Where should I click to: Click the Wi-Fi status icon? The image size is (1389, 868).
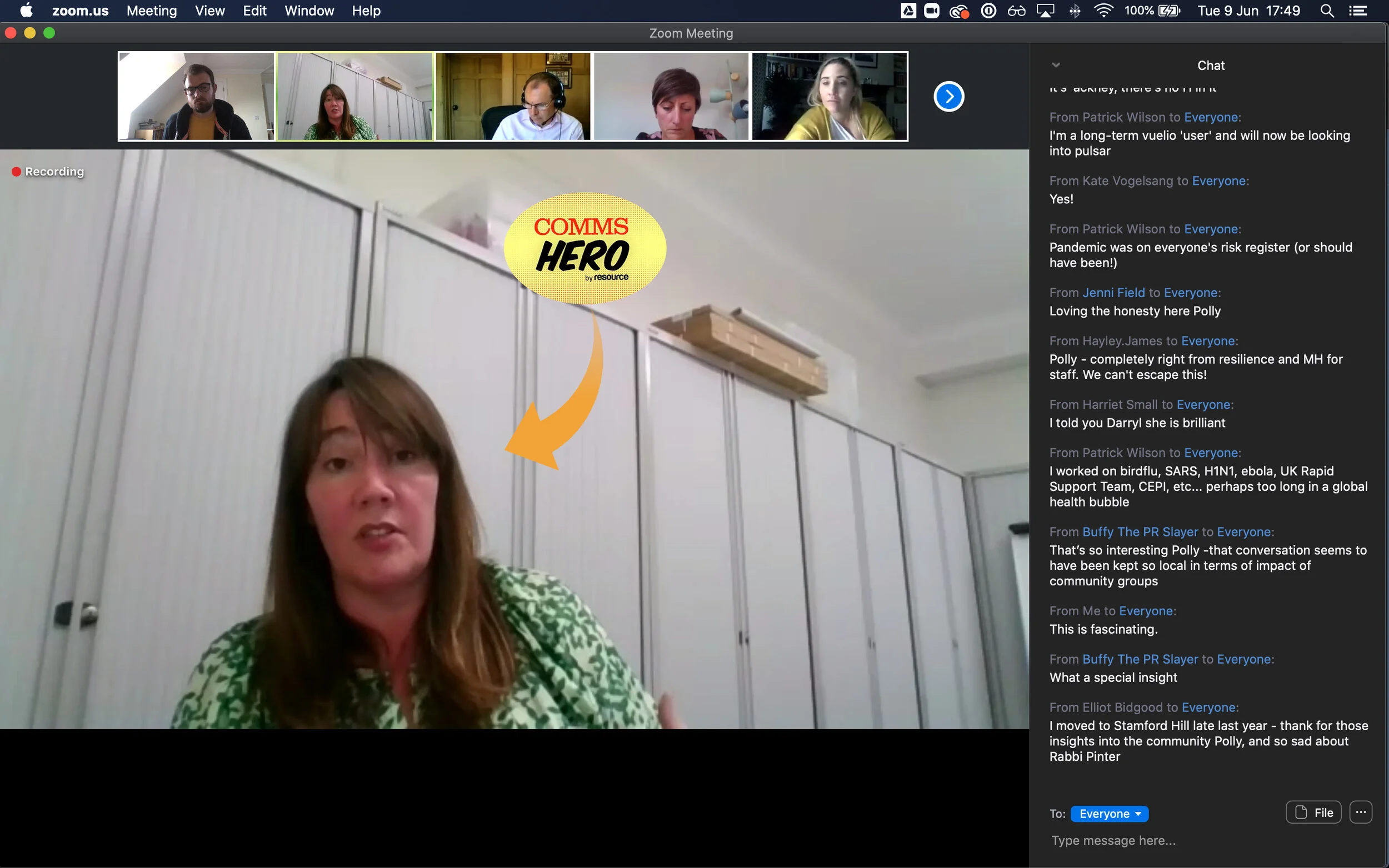click(1103, 11)
